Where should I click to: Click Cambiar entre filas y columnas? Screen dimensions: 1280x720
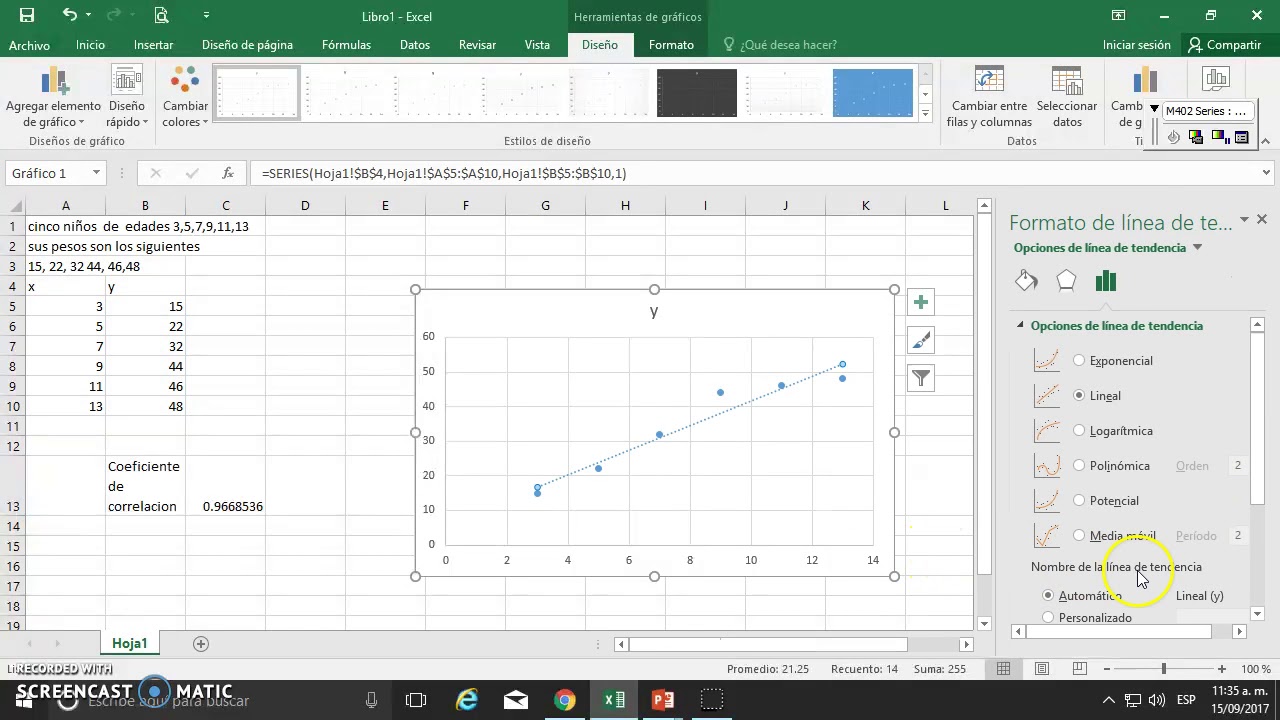point(989,98)
